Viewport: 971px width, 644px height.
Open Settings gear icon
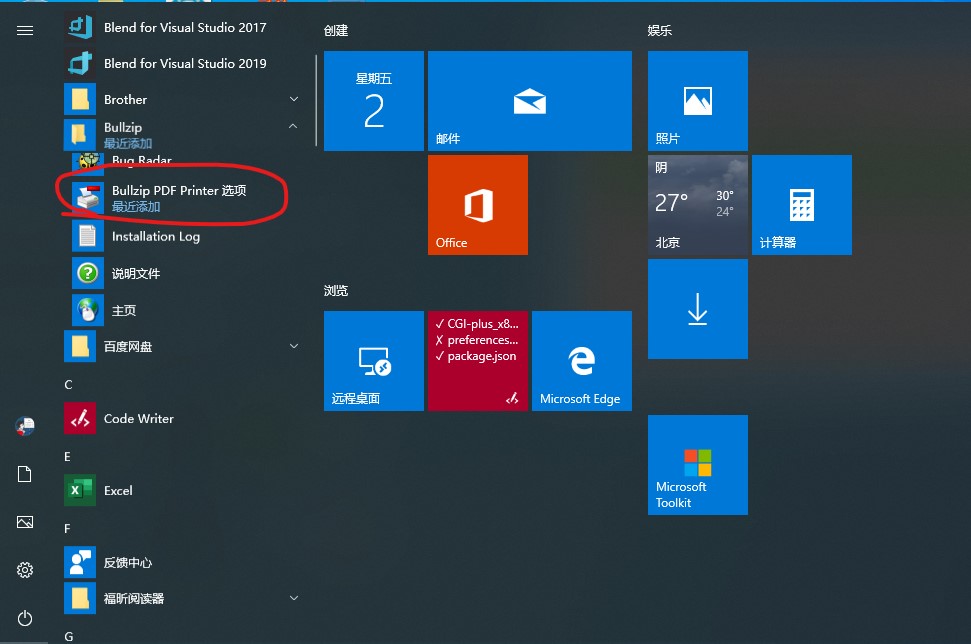[x=25, y=570]
